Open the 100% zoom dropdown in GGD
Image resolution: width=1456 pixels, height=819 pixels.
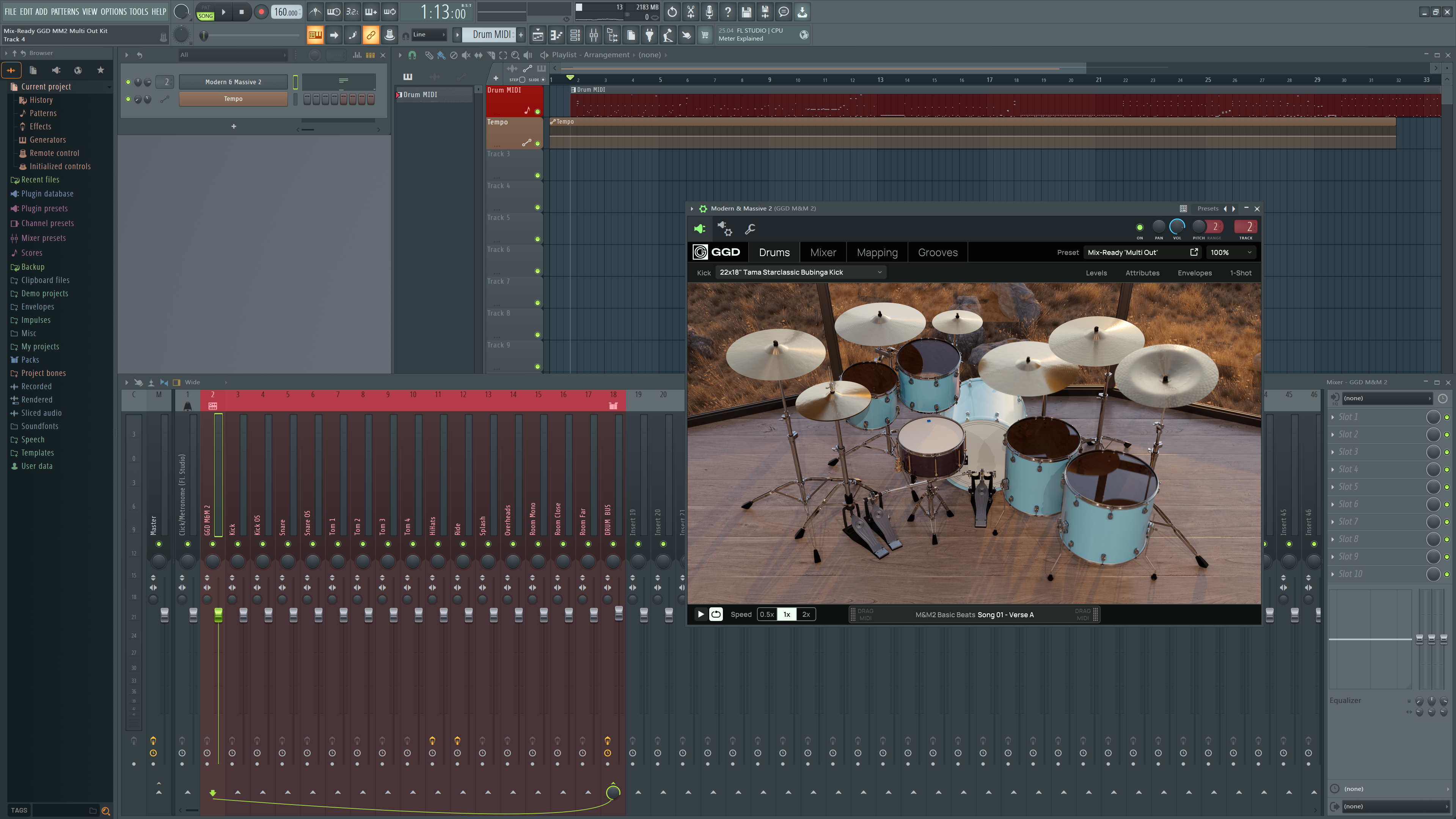[x=1231, y=253]
